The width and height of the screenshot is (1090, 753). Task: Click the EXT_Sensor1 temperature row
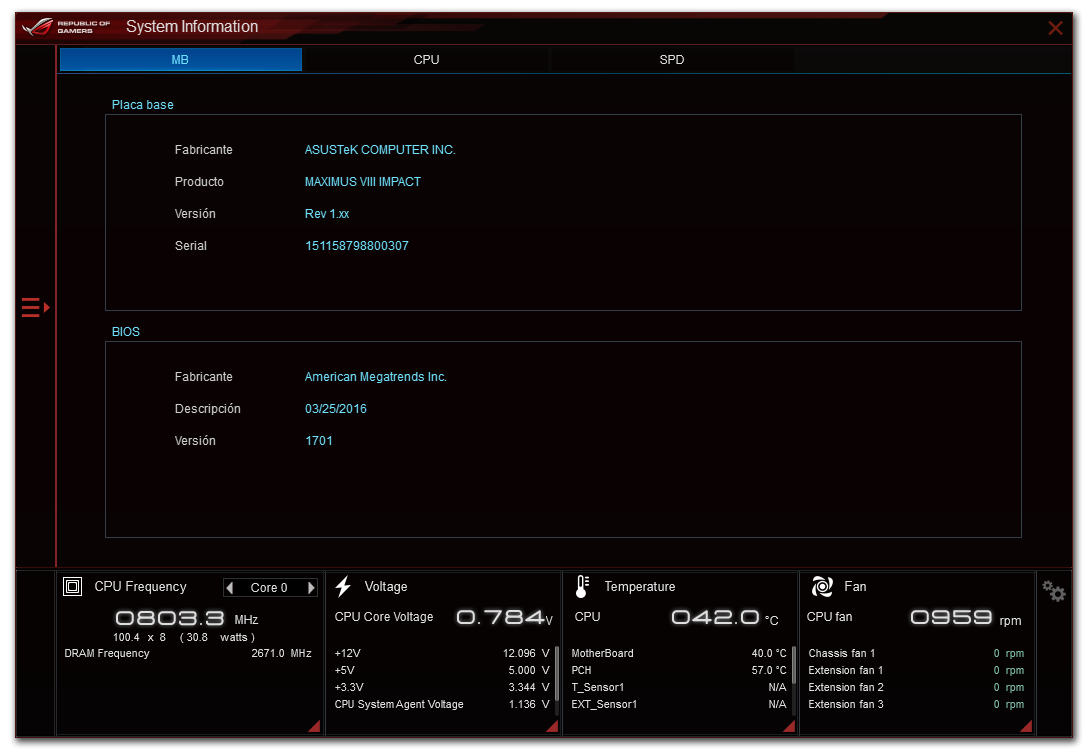pyautogui.click(x=679, y=704)
